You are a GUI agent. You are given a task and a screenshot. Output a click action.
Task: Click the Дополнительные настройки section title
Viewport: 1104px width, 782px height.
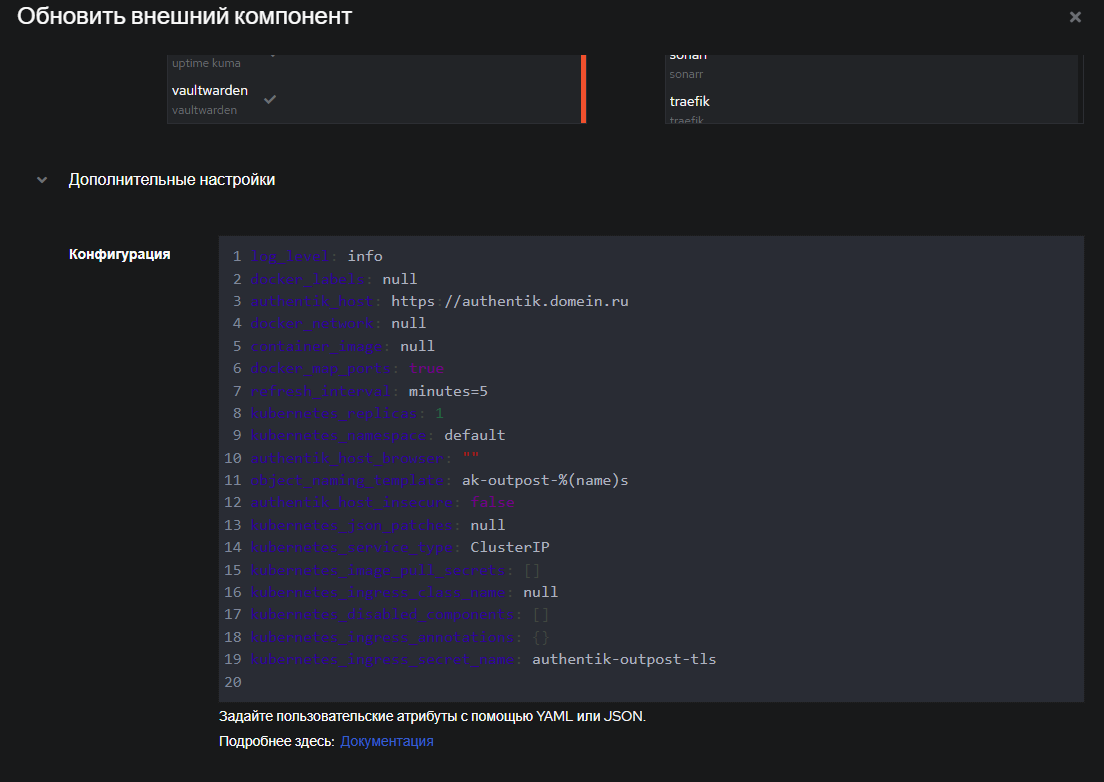(x=171, y=180)
